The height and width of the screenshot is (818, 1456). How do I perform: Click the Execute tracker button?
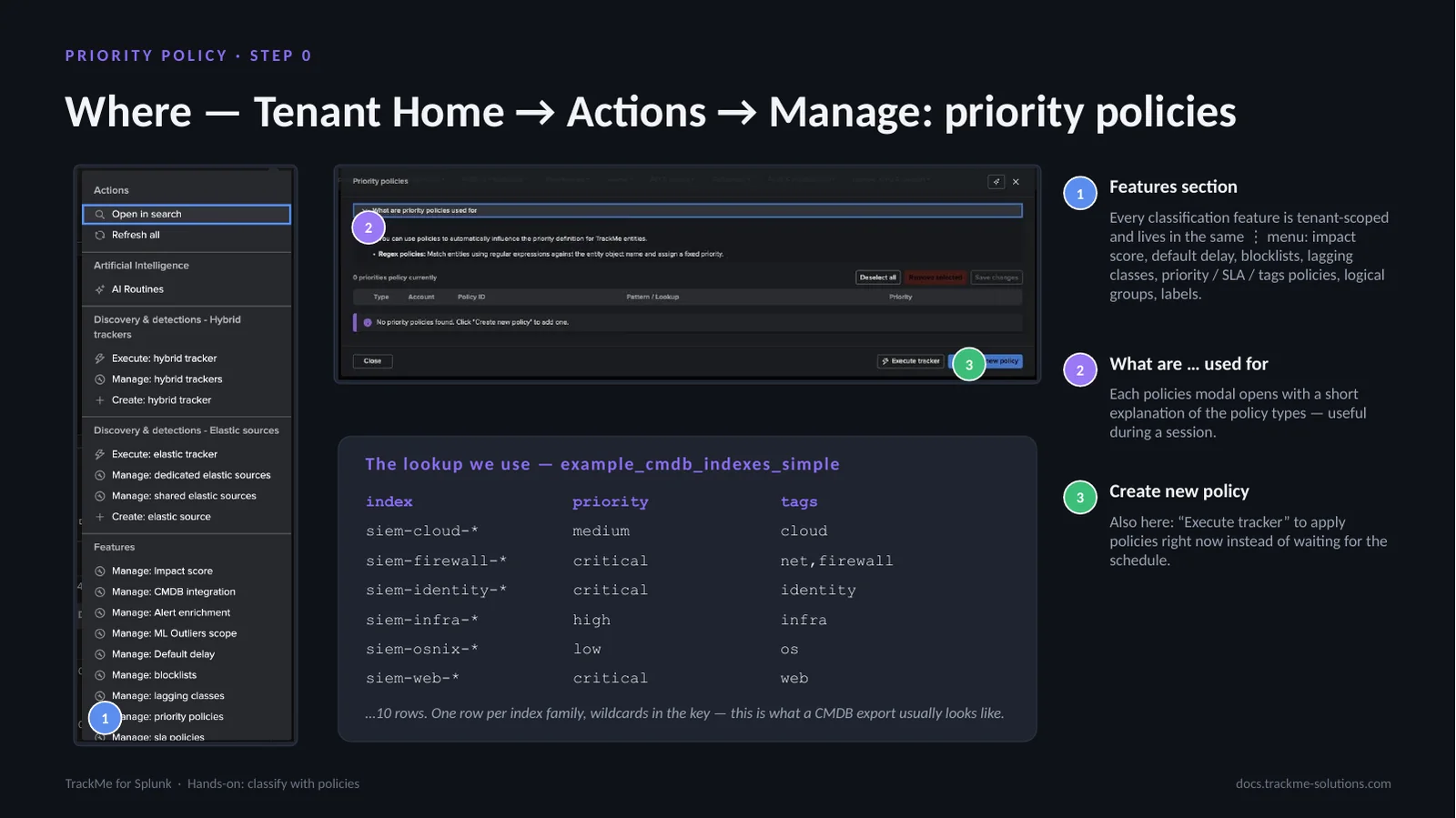click(x=910, y=361)
